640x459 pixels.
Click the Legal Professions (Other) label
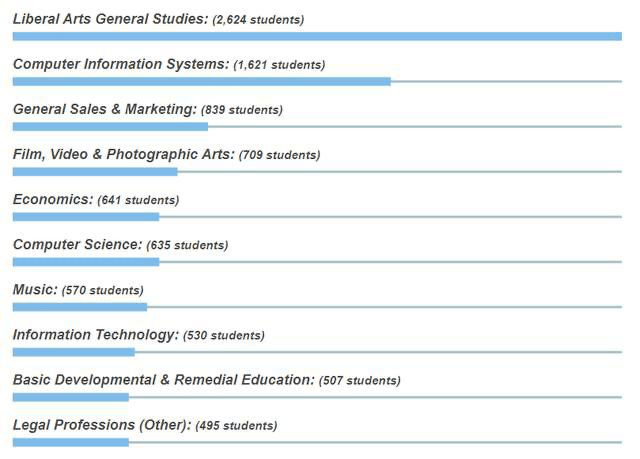pos(102,425)
